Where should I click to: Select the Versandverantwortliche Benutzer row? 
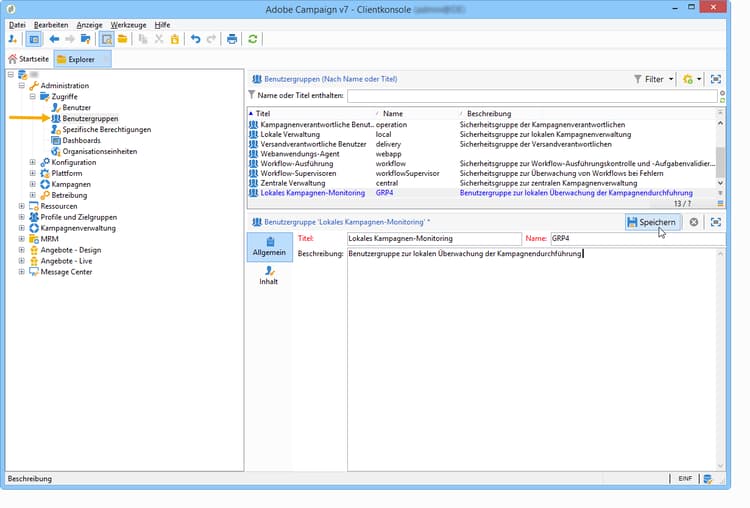482,144
